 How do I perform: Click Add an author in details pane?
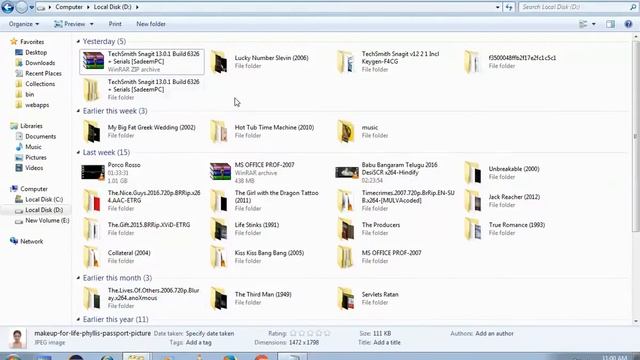click(x=494, y=333)
